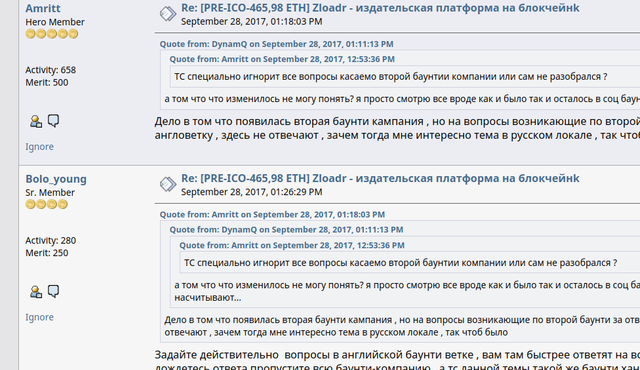The height and width of the screenshot is (370, 640).
Task: Select 'Merit: 500' text
Action: (47, 82)
